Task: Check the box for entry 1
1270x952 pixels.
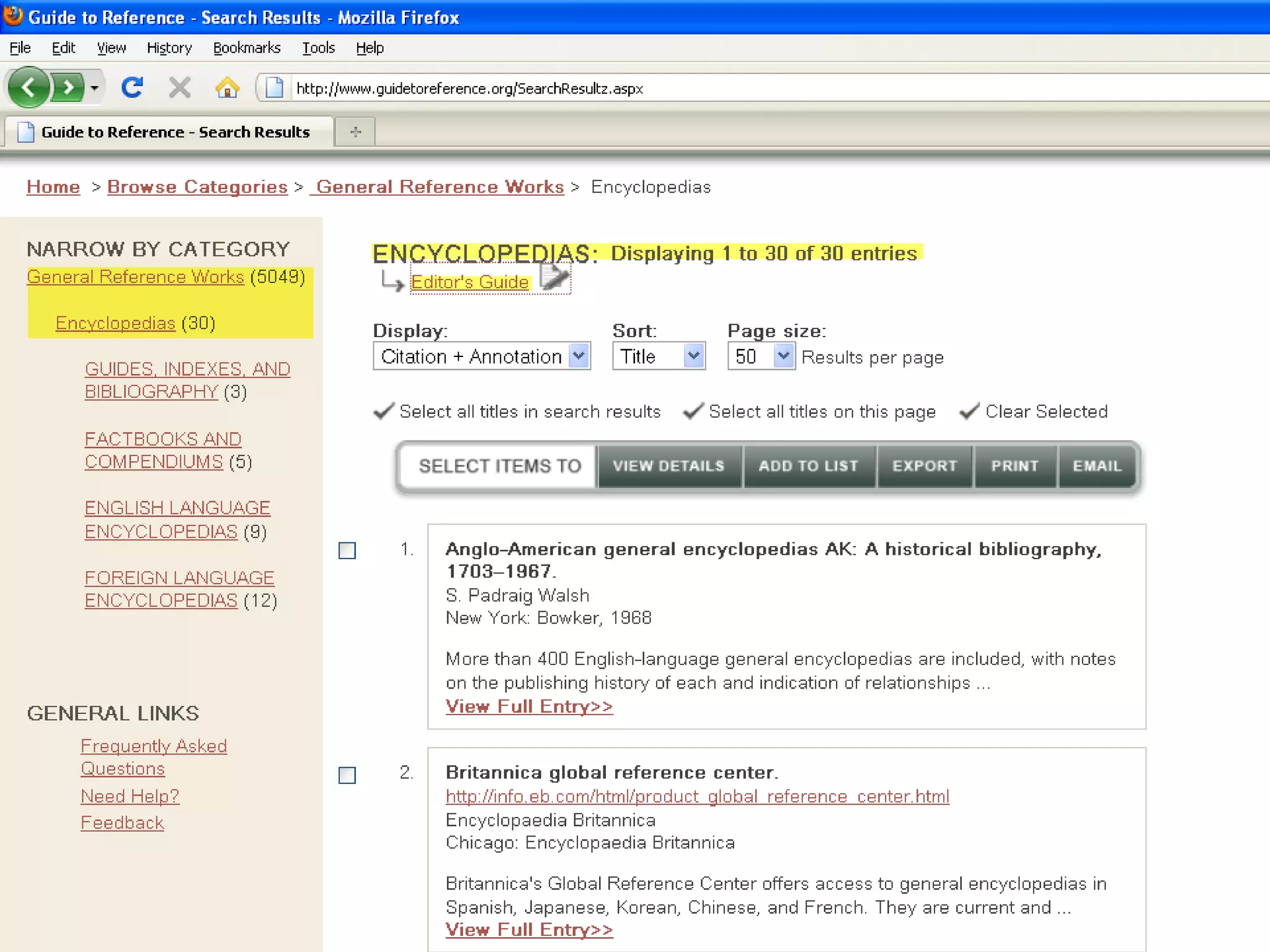Action: [347, 550]
